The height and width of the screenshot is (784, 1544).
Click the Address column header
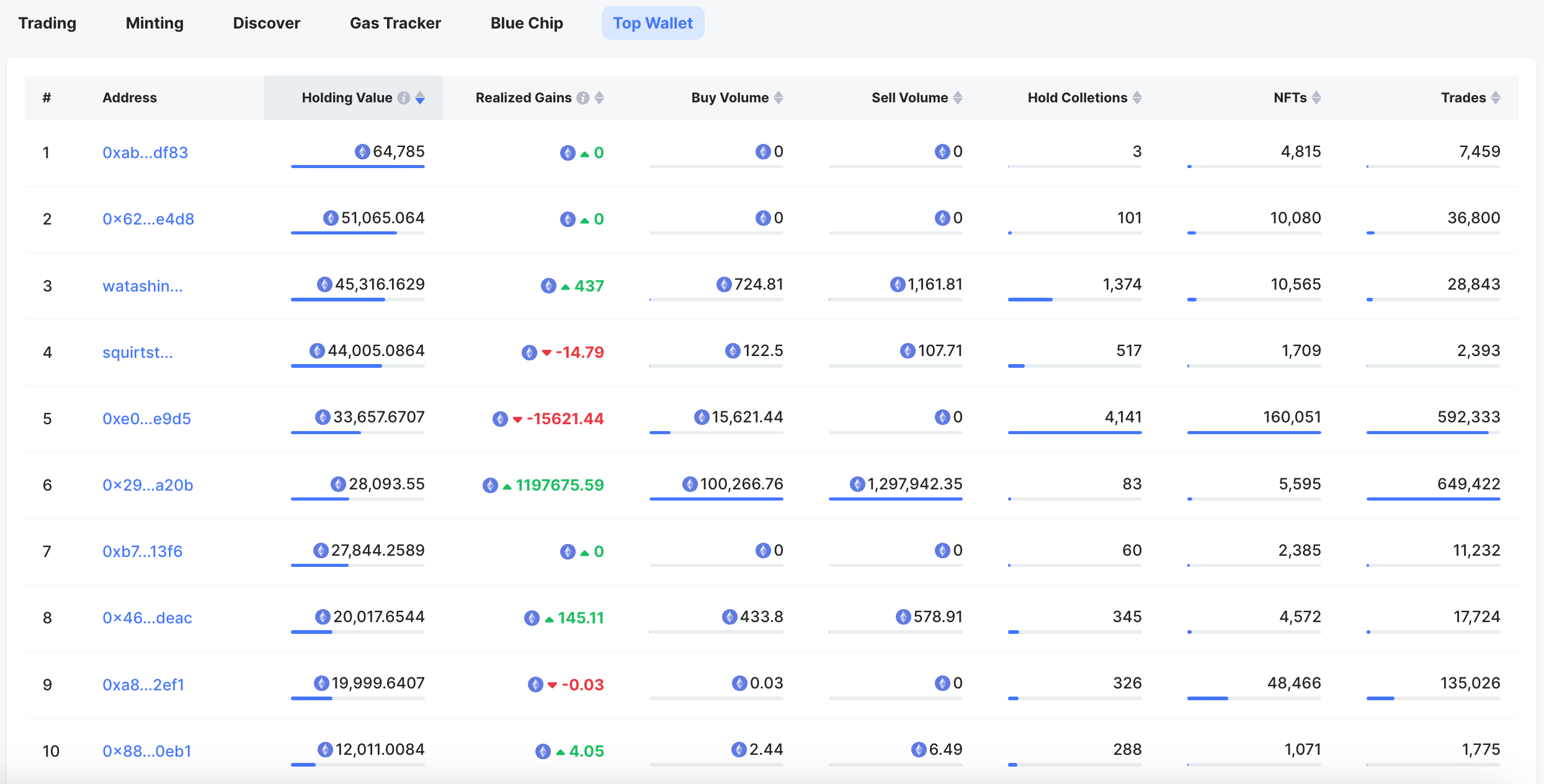pyautogui.click(x=130, y=98)
